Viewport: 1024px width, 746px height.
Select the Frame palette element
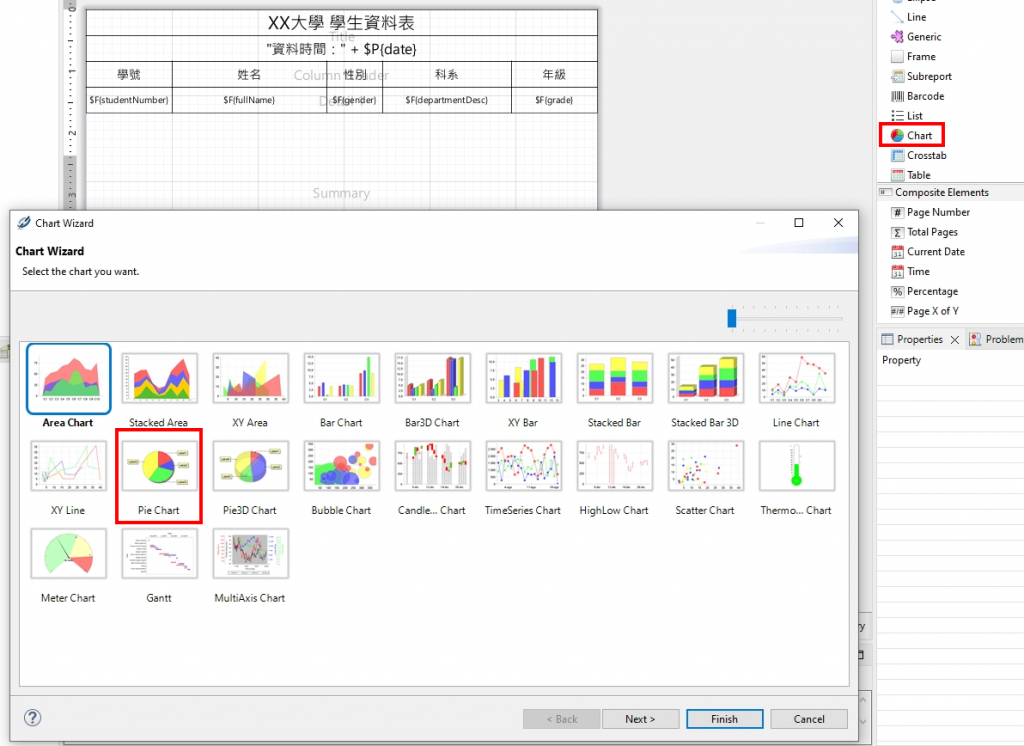(x=914, y=57)
